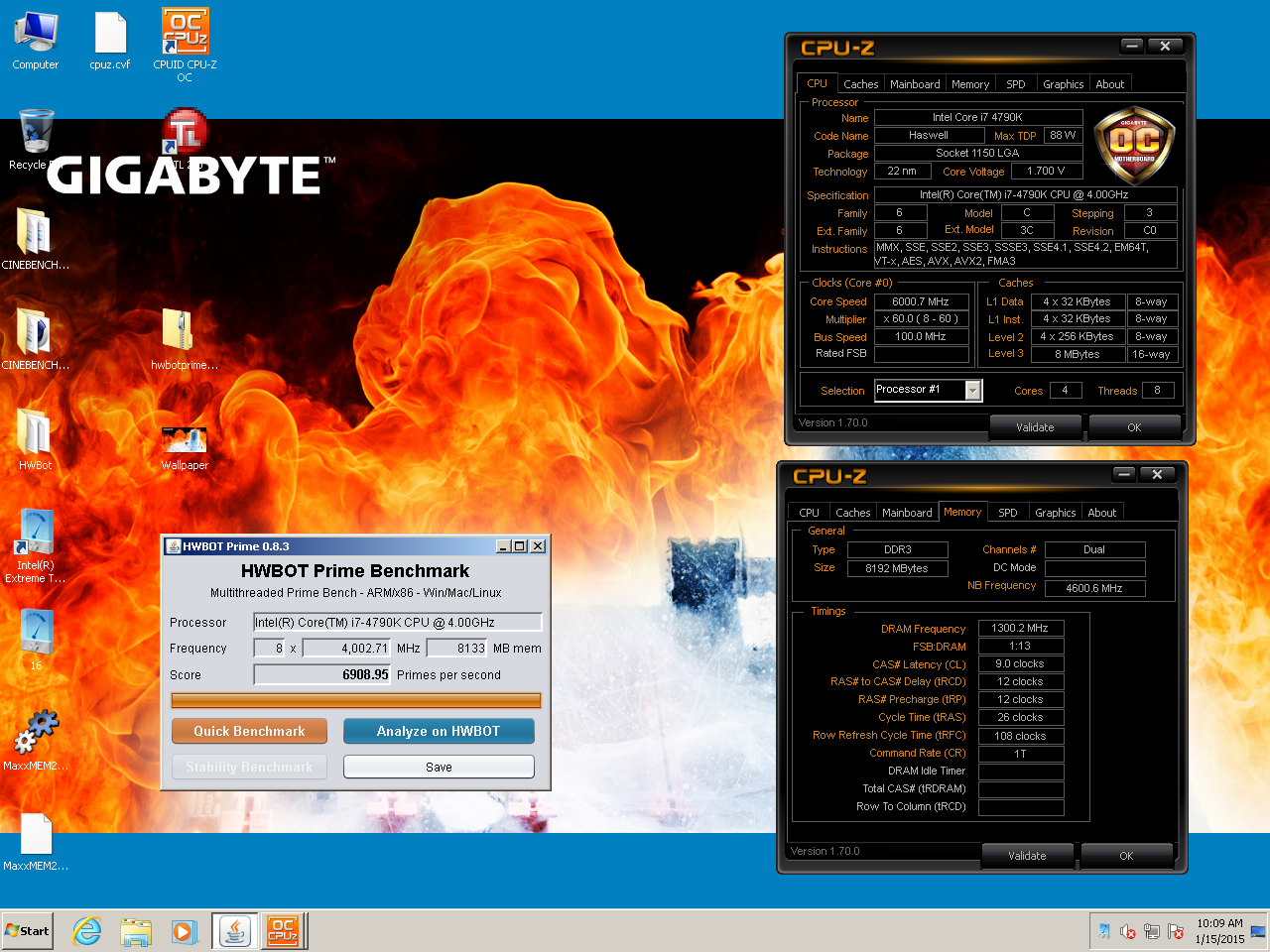1270x952 pixels.
Task: Click the Score field showing 6908.95
Action: 323,674
